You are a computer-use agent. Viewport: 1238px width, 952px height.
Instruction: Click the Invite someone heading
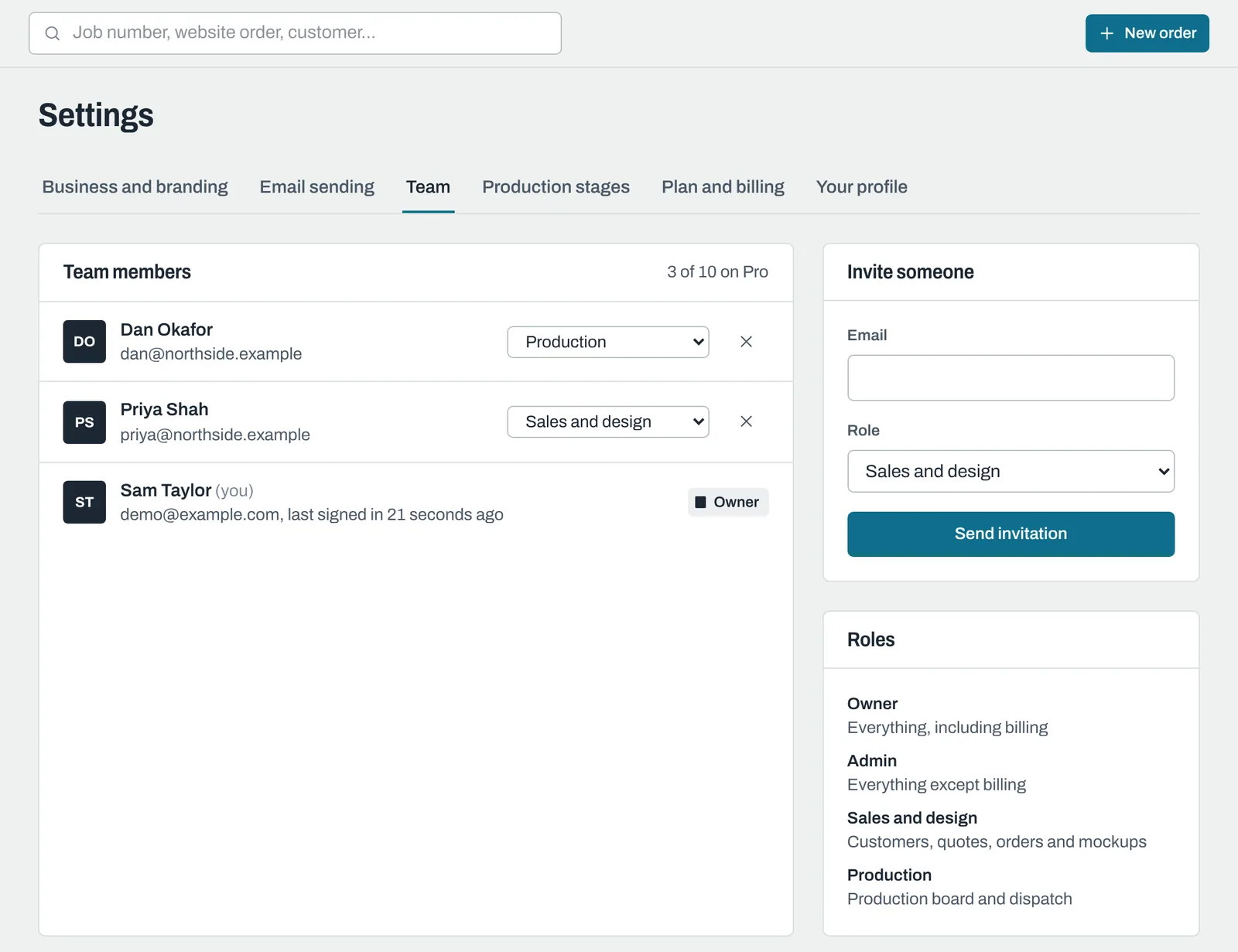(910, 272)
